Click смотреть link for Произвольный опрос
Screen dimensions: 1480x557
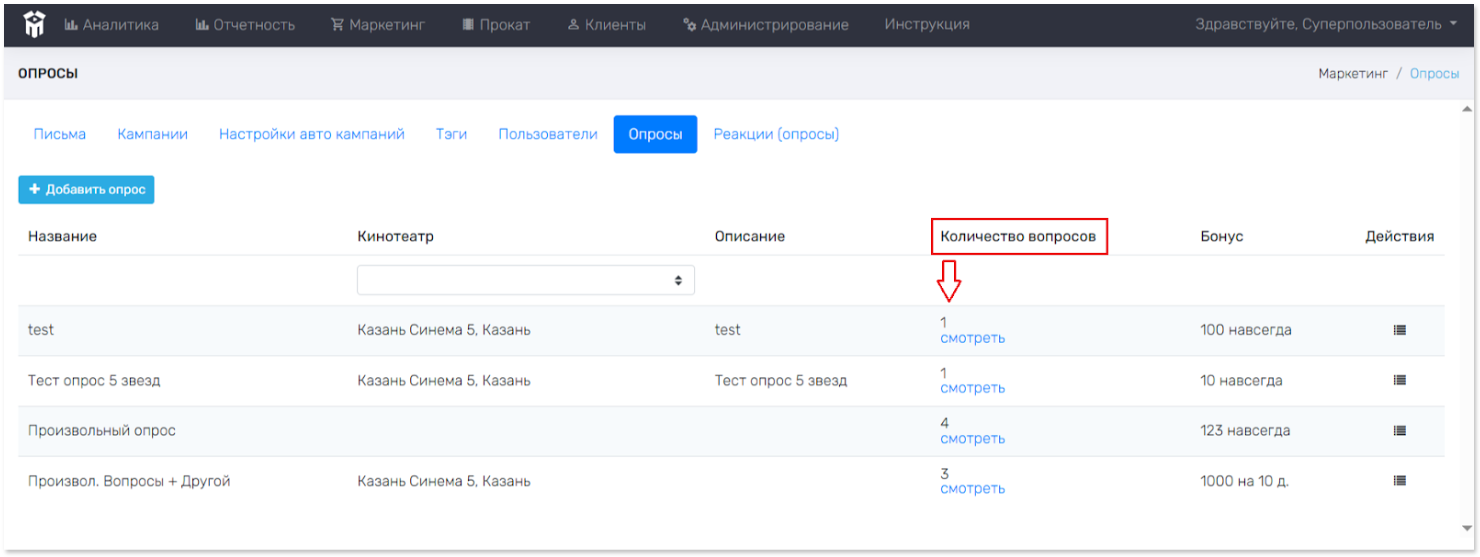972,439
